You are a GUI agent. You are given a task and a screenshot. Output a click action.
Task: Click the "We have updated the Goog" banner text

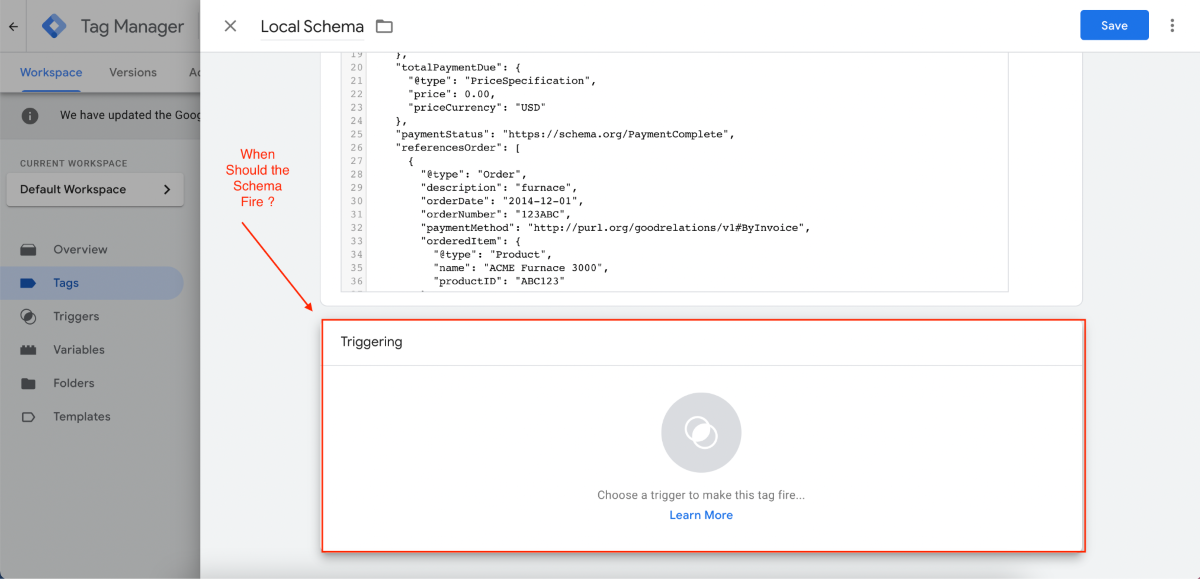[130, 115]
